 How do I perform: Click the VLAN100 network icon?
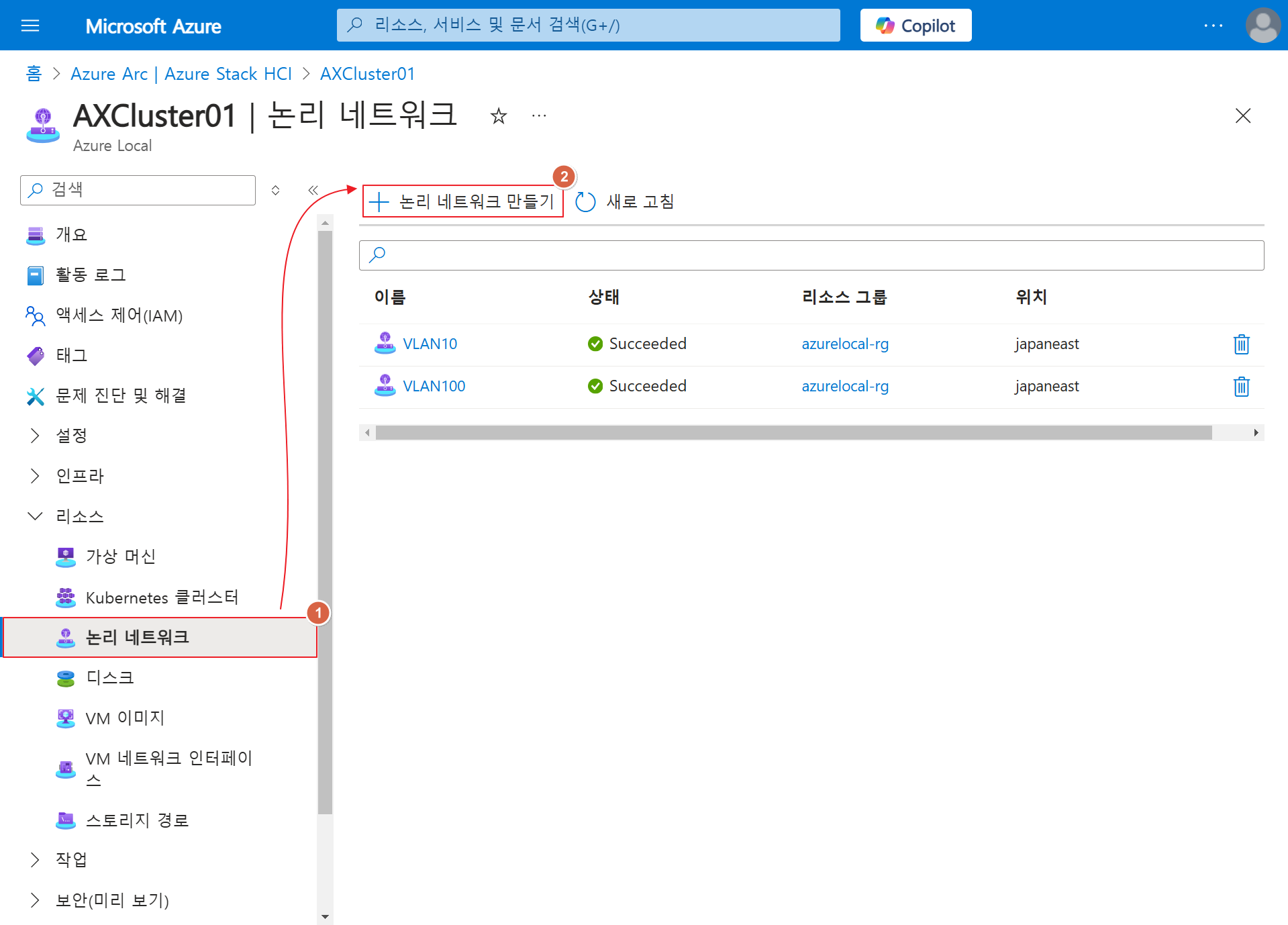pos(385,385)
